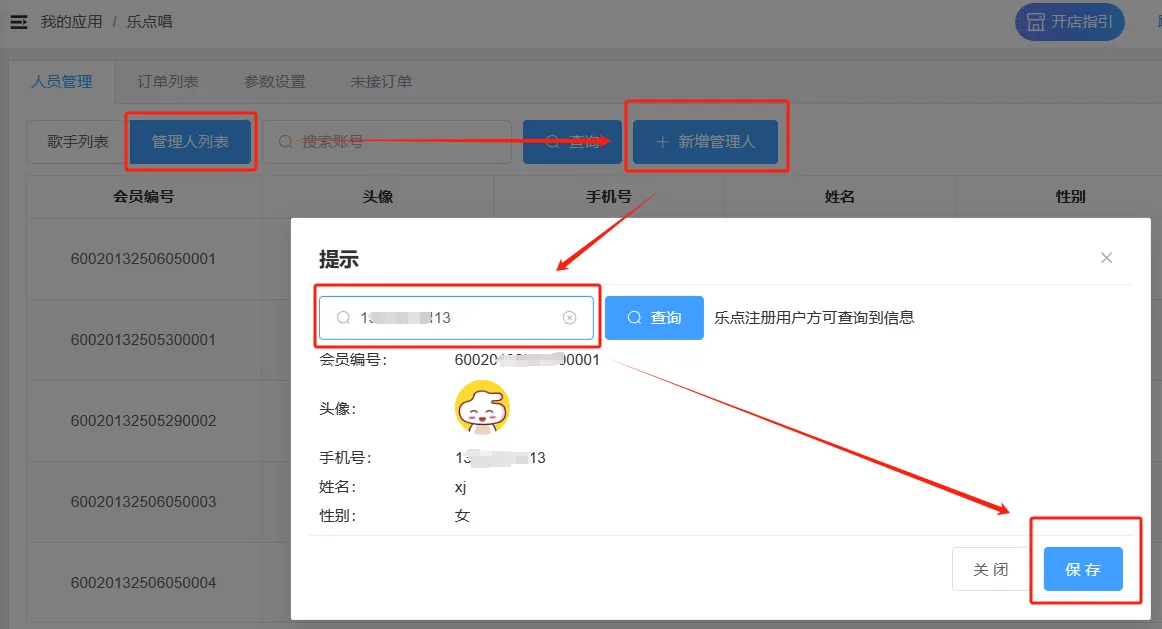This screenshot has width=1162, height=629.
Task: Close the 提示 dialog with the X icon
Action: [1106, 258]
